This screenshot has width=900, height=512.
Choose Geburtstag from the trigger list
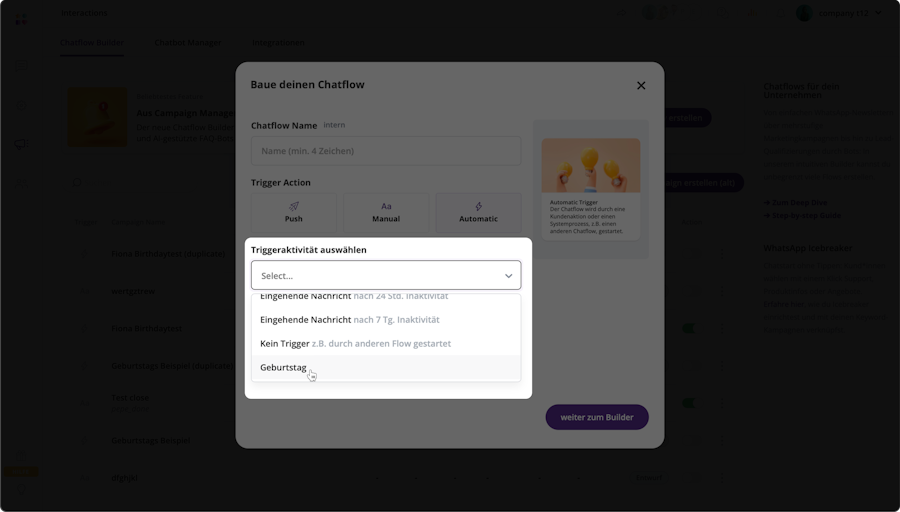[x=284, y=367]
